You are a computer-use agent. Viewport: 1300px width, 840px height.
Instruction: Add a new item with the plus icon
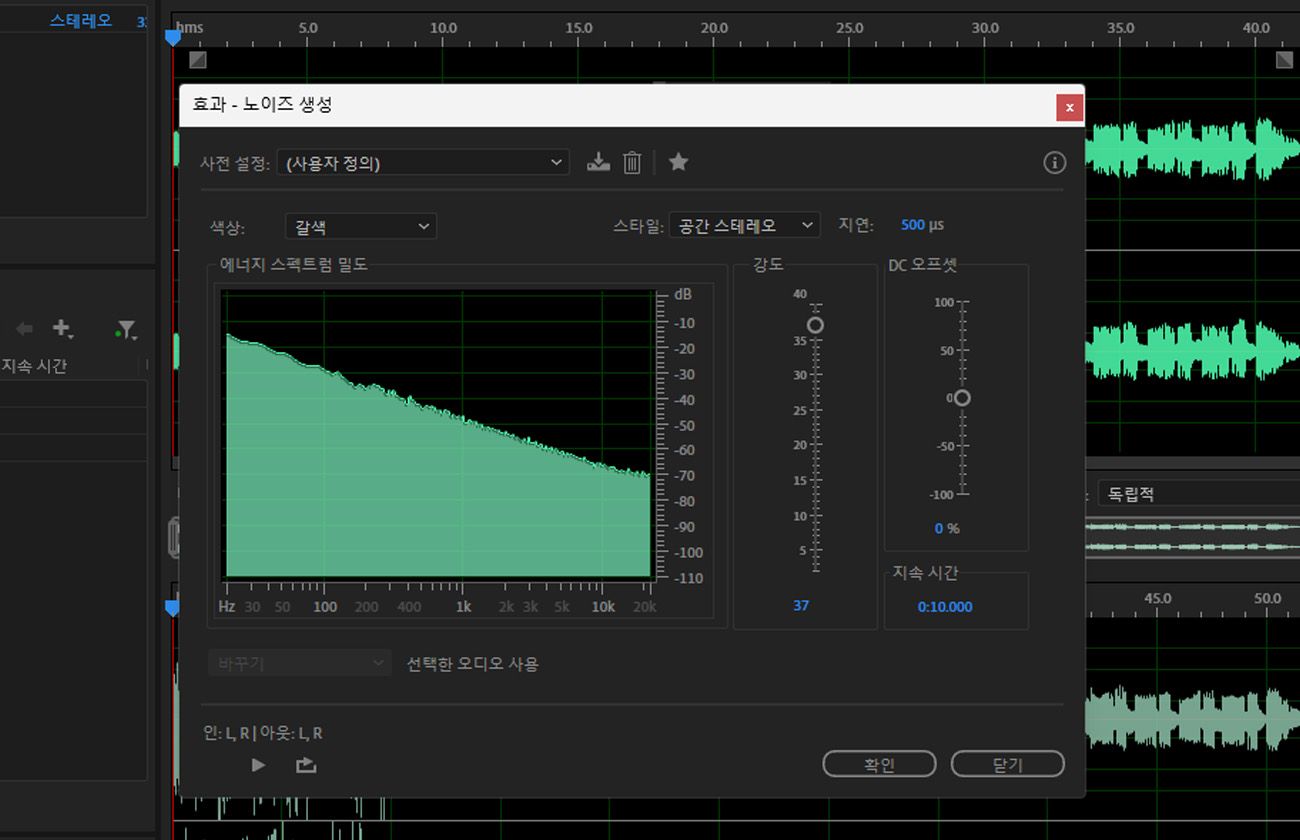[x=62, y=328]
